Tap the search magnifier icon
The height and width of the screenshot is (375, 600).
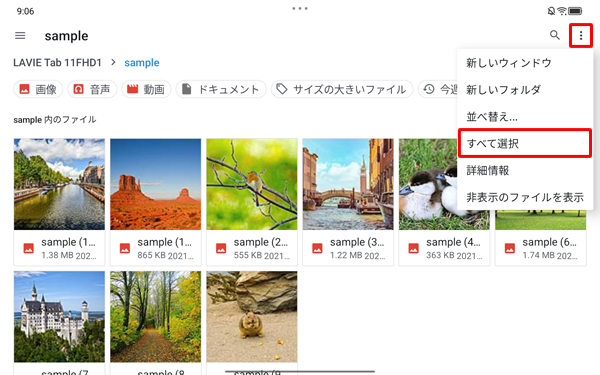click(554, 35)
